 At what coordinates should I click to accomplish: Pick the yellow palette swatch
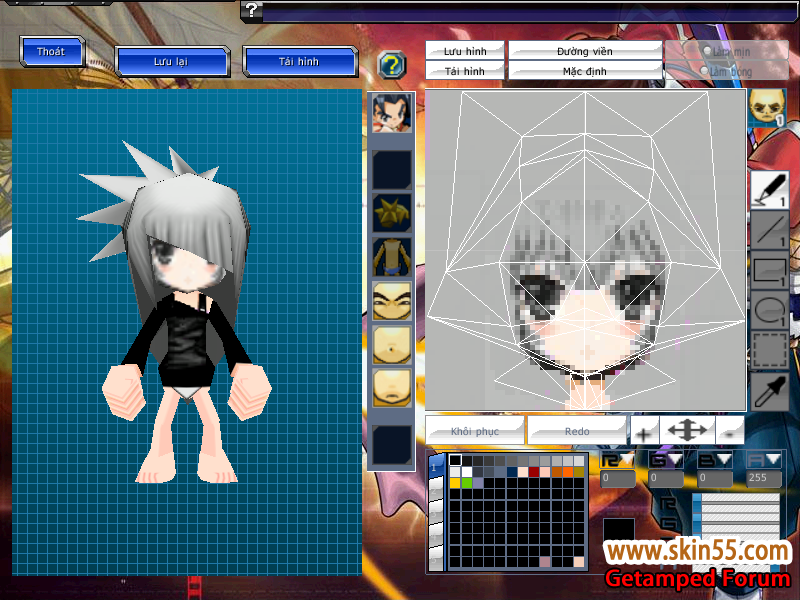point(455,483)
